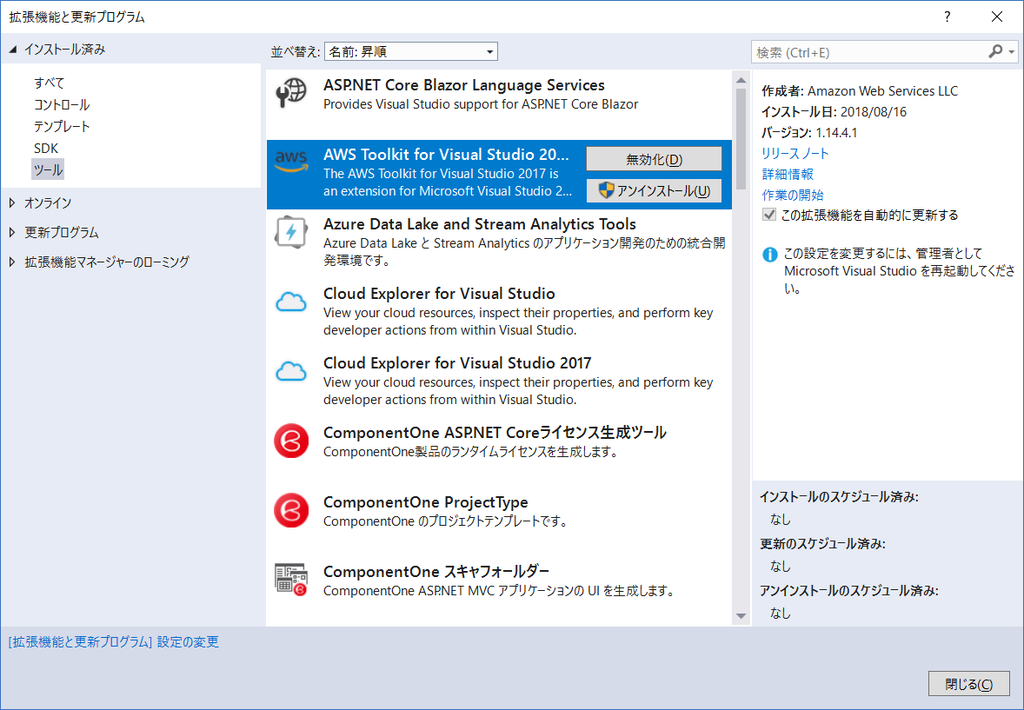Open the 詳細情報 link
This screenshot has width=1024, height=710.
(x=788, y=174)
